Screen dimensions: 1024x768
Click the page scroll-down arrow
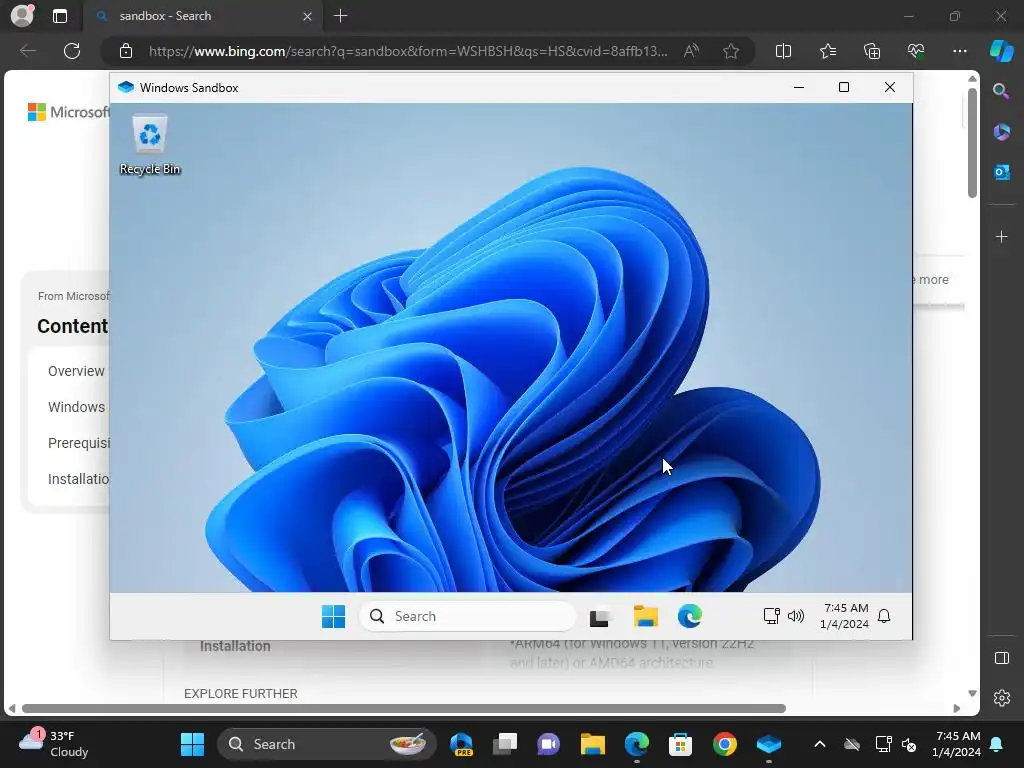click(x=972, y=694)
